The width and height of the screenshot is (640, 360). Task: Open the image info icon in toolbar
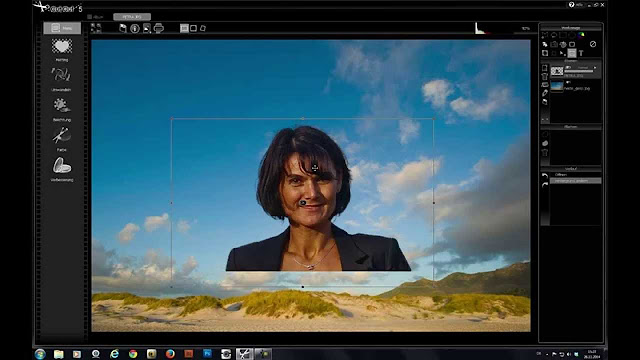135,28
